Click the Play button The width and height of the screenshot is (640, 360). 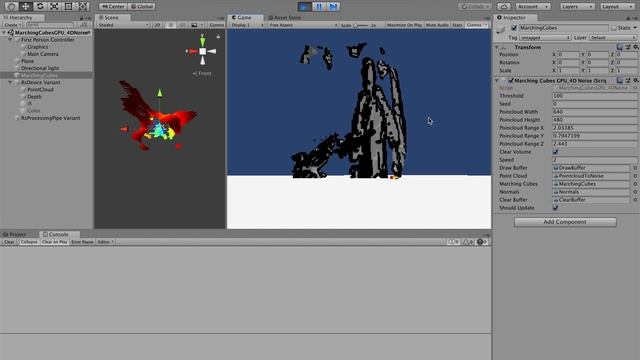click(304, 7)
